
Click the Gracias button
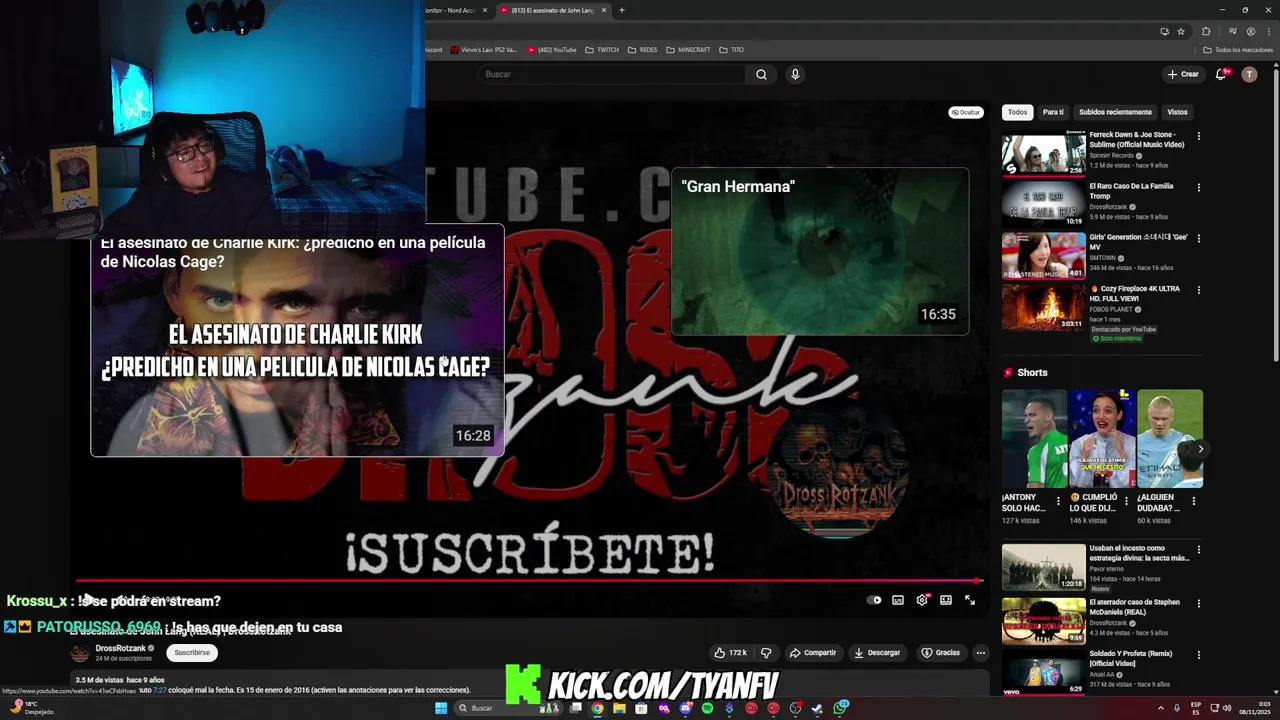coord(940,653)
